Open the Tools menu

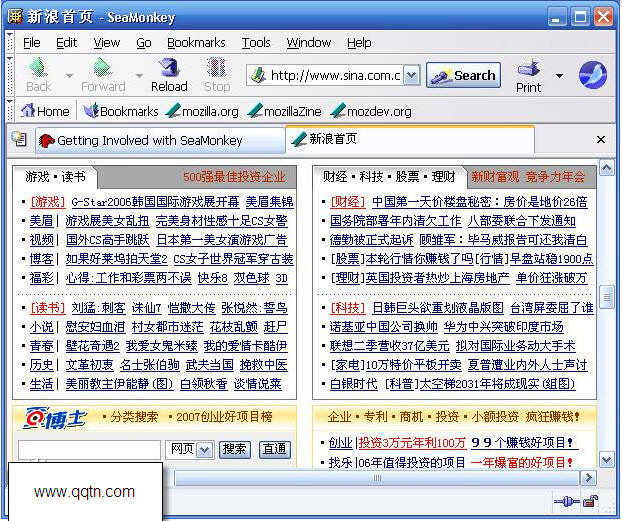[256, 42]
